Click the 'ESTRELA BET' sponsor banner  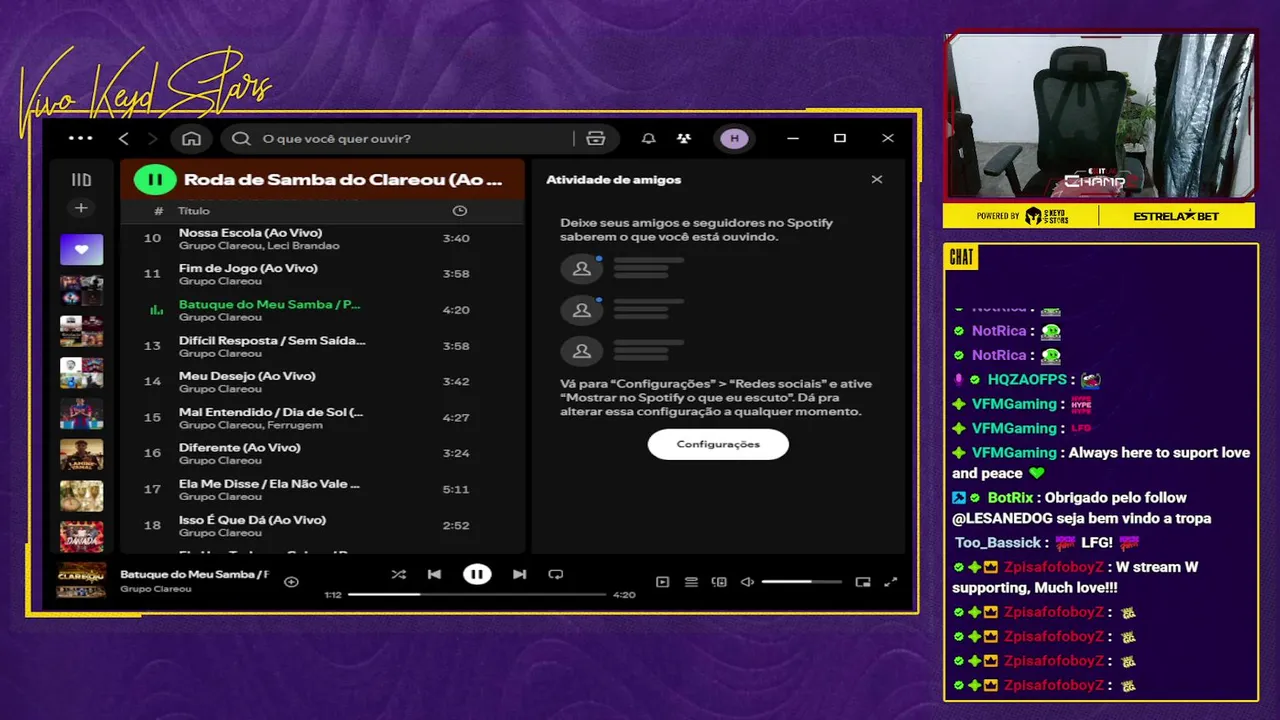1176,216
